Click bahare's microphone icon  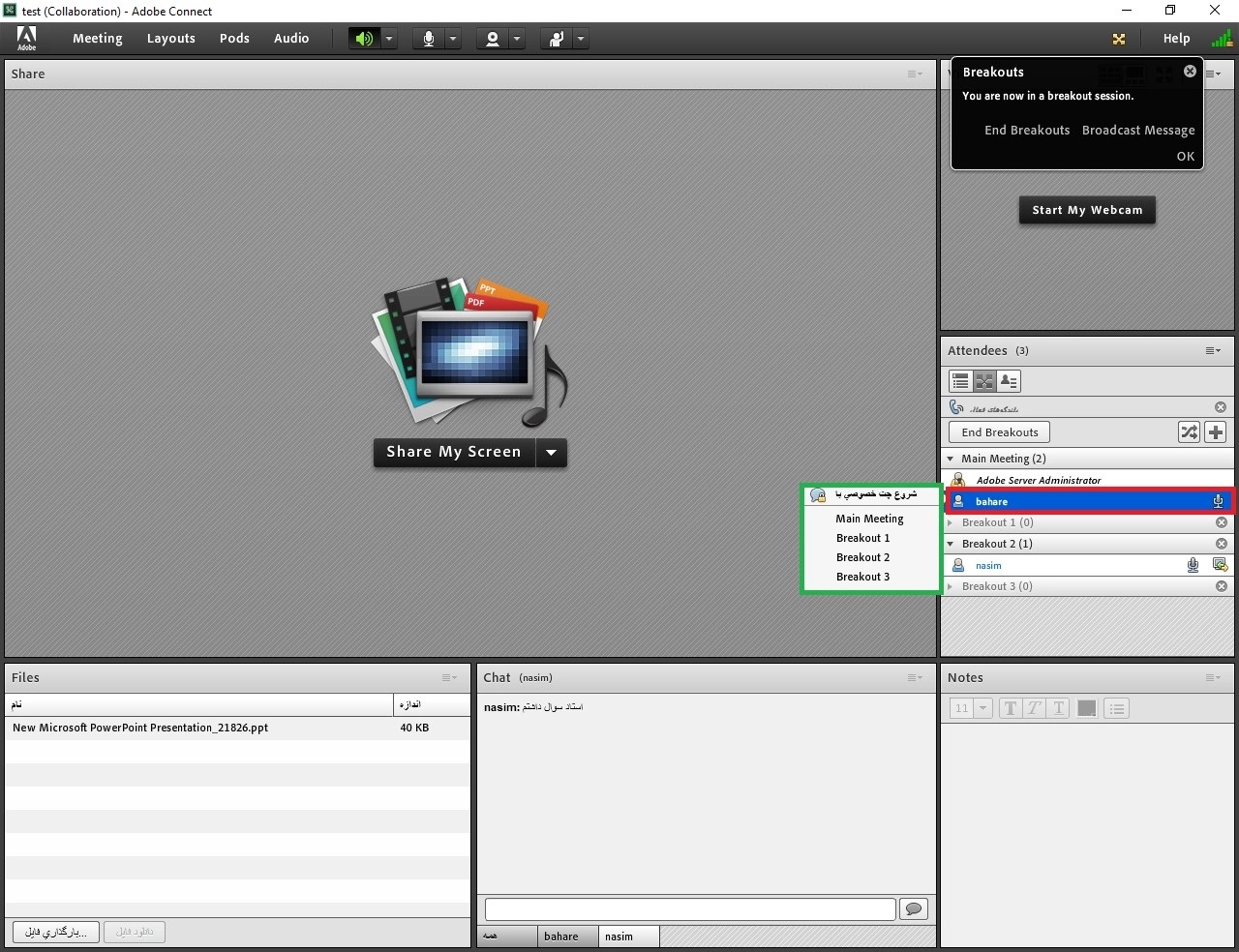click(1219, 501)
